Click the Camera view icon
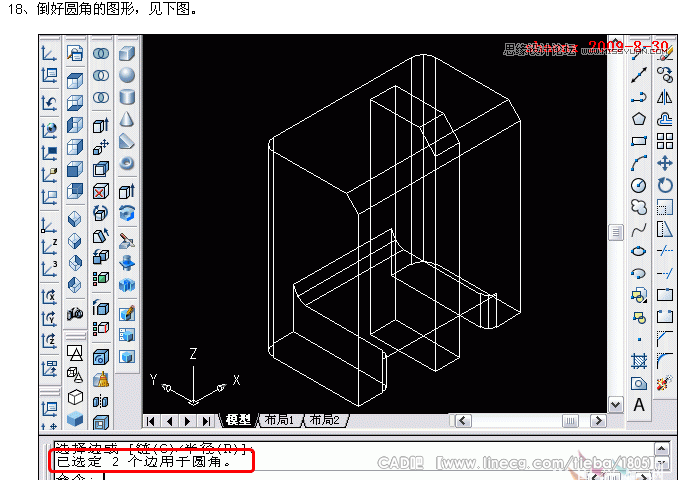The height and width of the screenshot is (480, 684). [x=75, y=313]
